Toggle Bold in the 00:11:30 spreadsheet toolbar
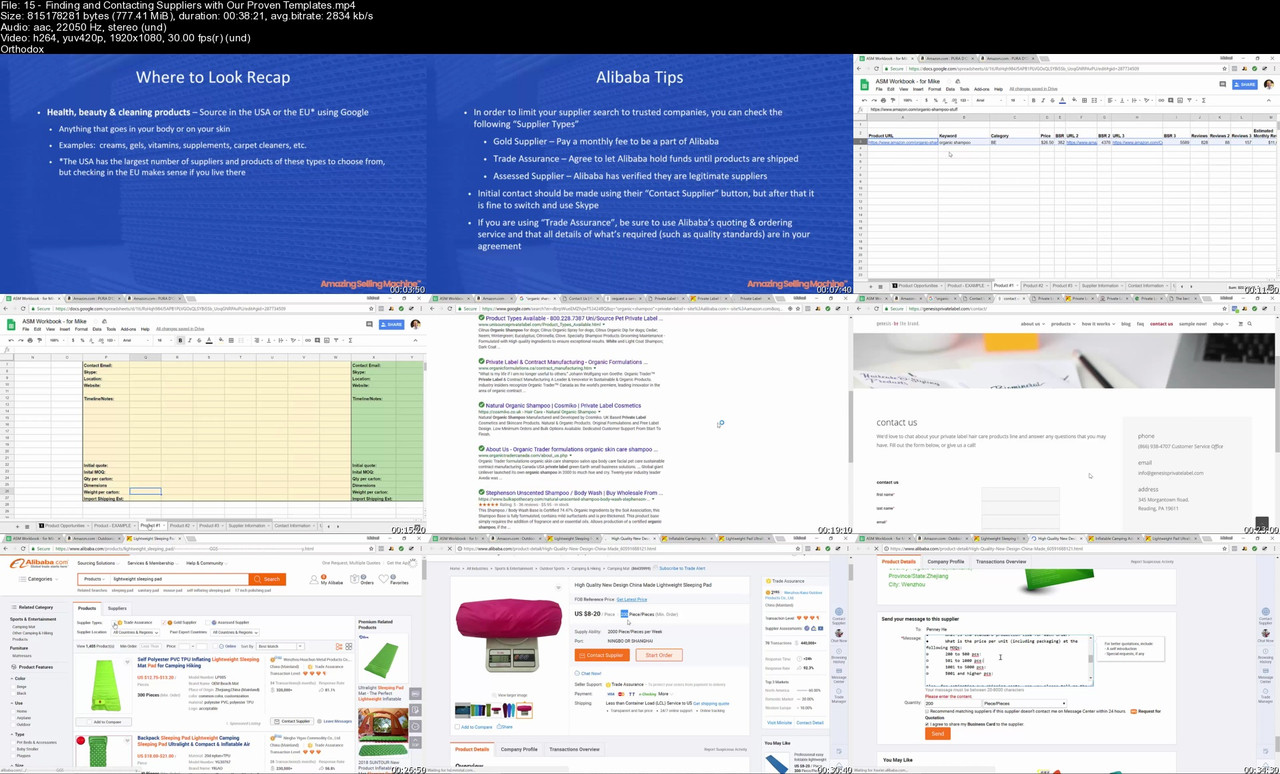This screenshot has height=774, width=1280. click(x=1033, y=100)
